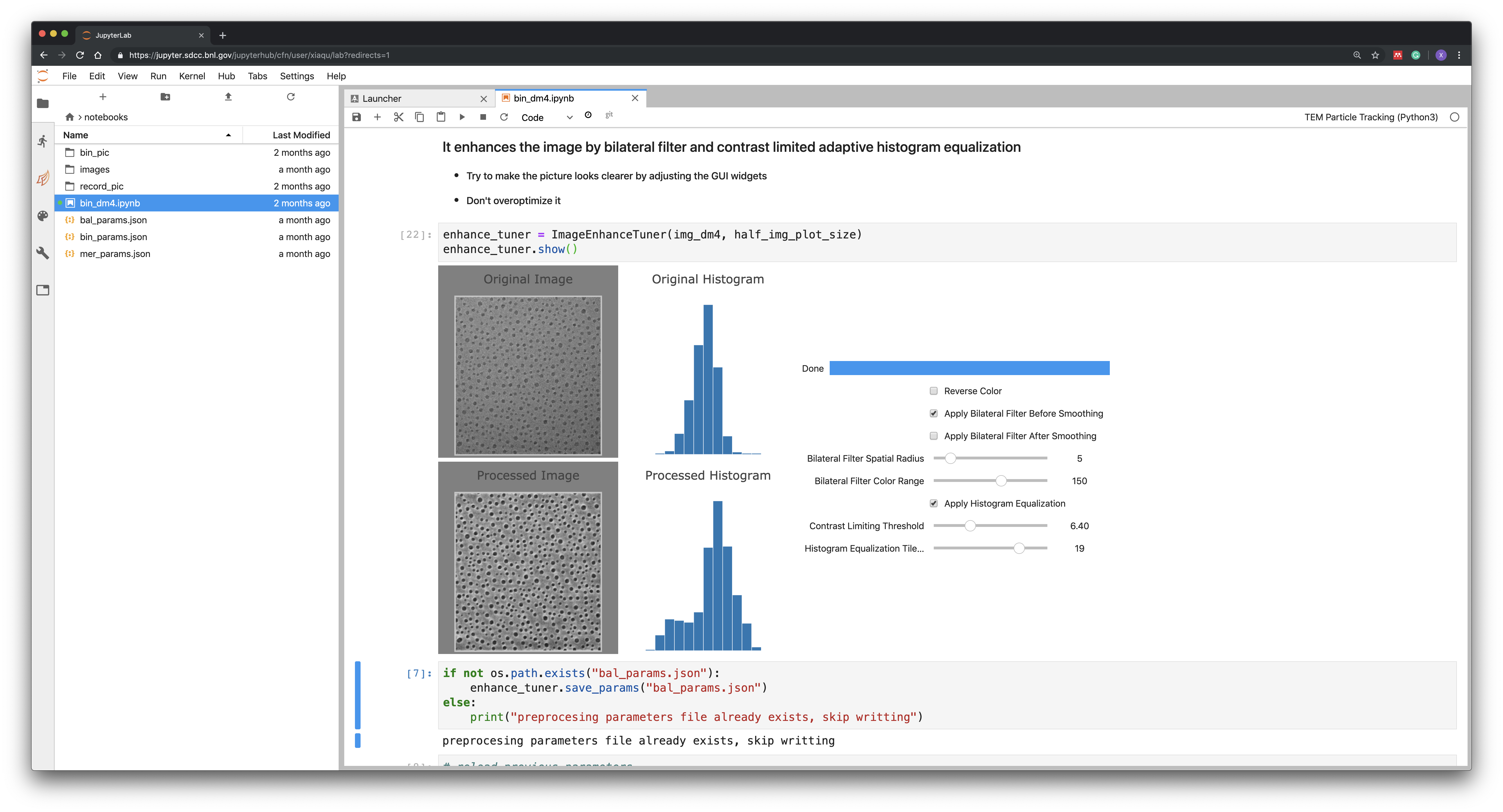Click the Contrast Limiting Threshold slider
1503x812 pixels.
pyautogui.click(x=970, y=526)
